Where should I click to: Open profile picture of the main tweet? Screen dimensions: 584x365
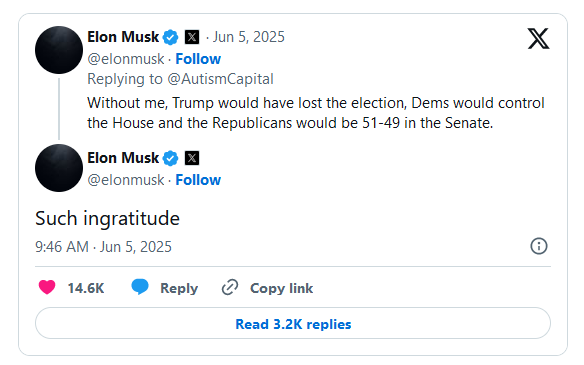(x=59, y=168)
